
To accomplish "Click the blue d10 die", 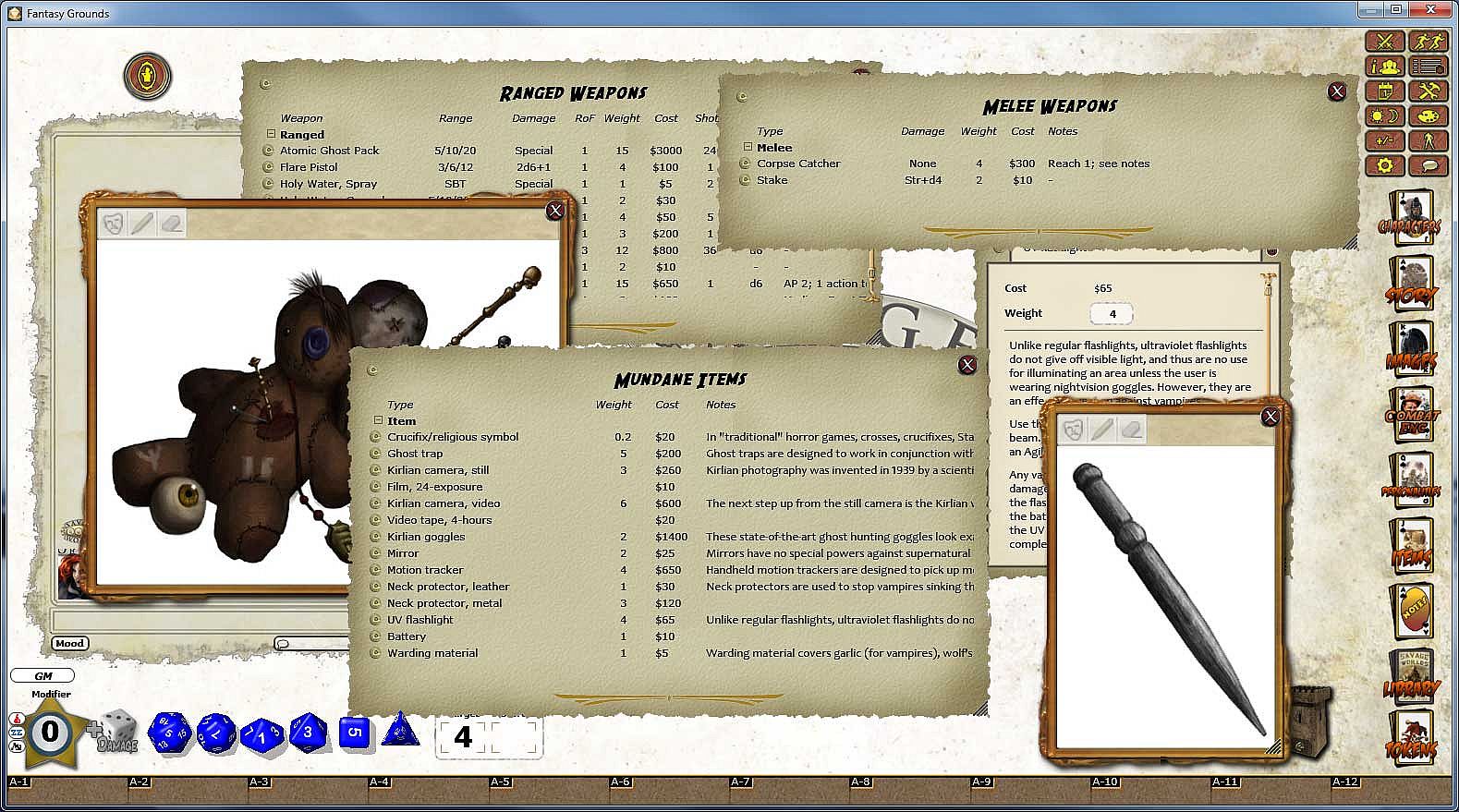I will [262, 735].
